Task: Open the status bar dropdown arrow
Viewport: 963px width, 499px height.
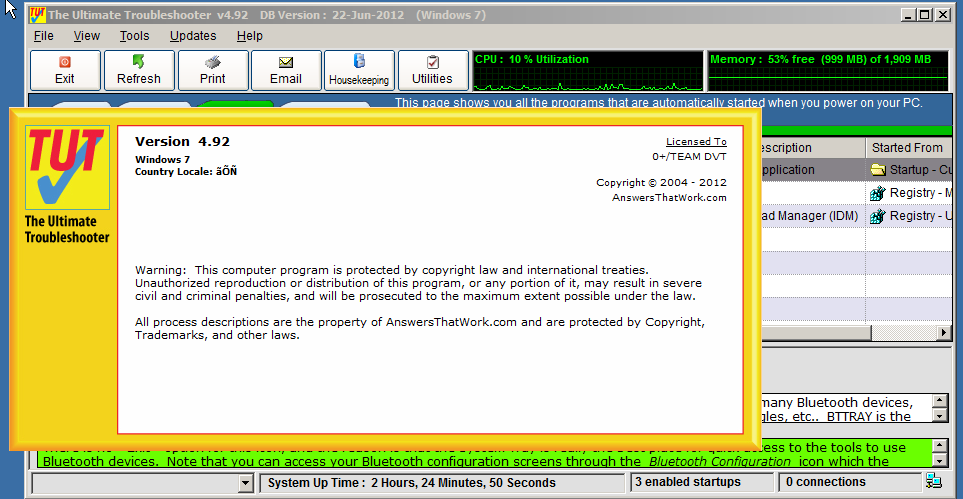Action: click(246, 483)
